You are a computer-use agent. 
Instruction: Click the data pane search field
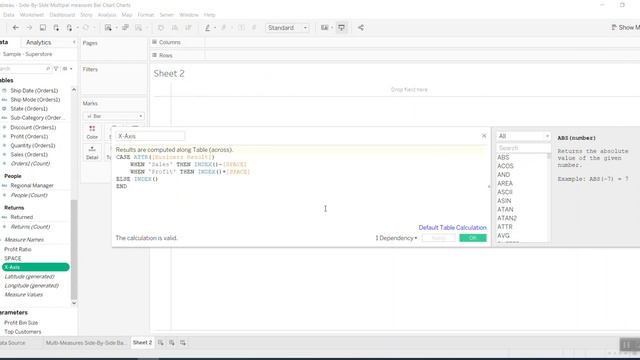pos(25,69)
